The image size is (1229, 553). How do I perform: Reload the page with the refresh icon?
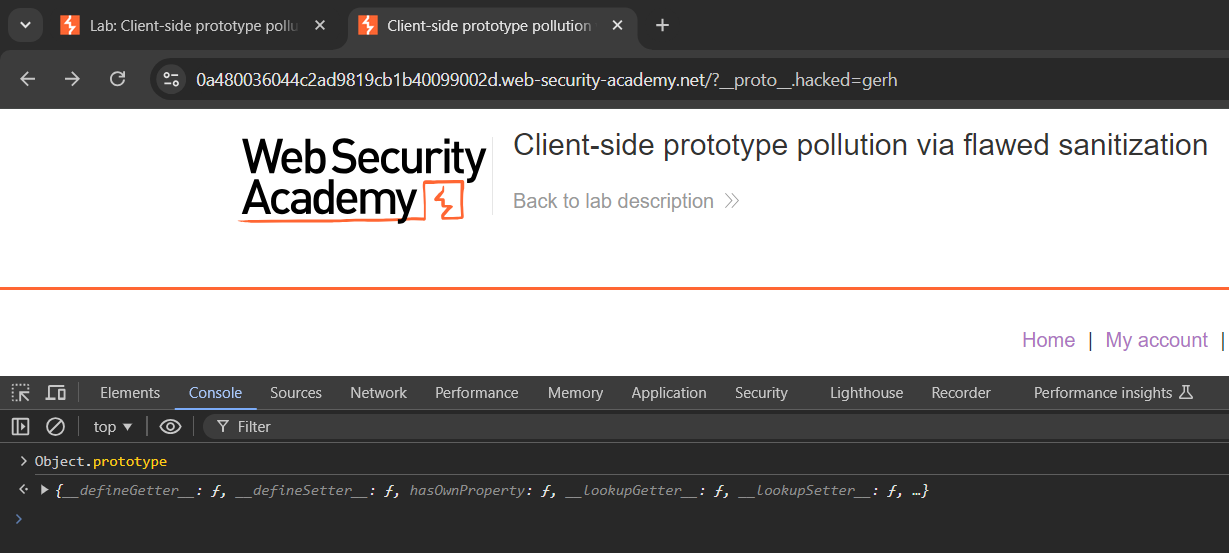[x=117, y=79]
